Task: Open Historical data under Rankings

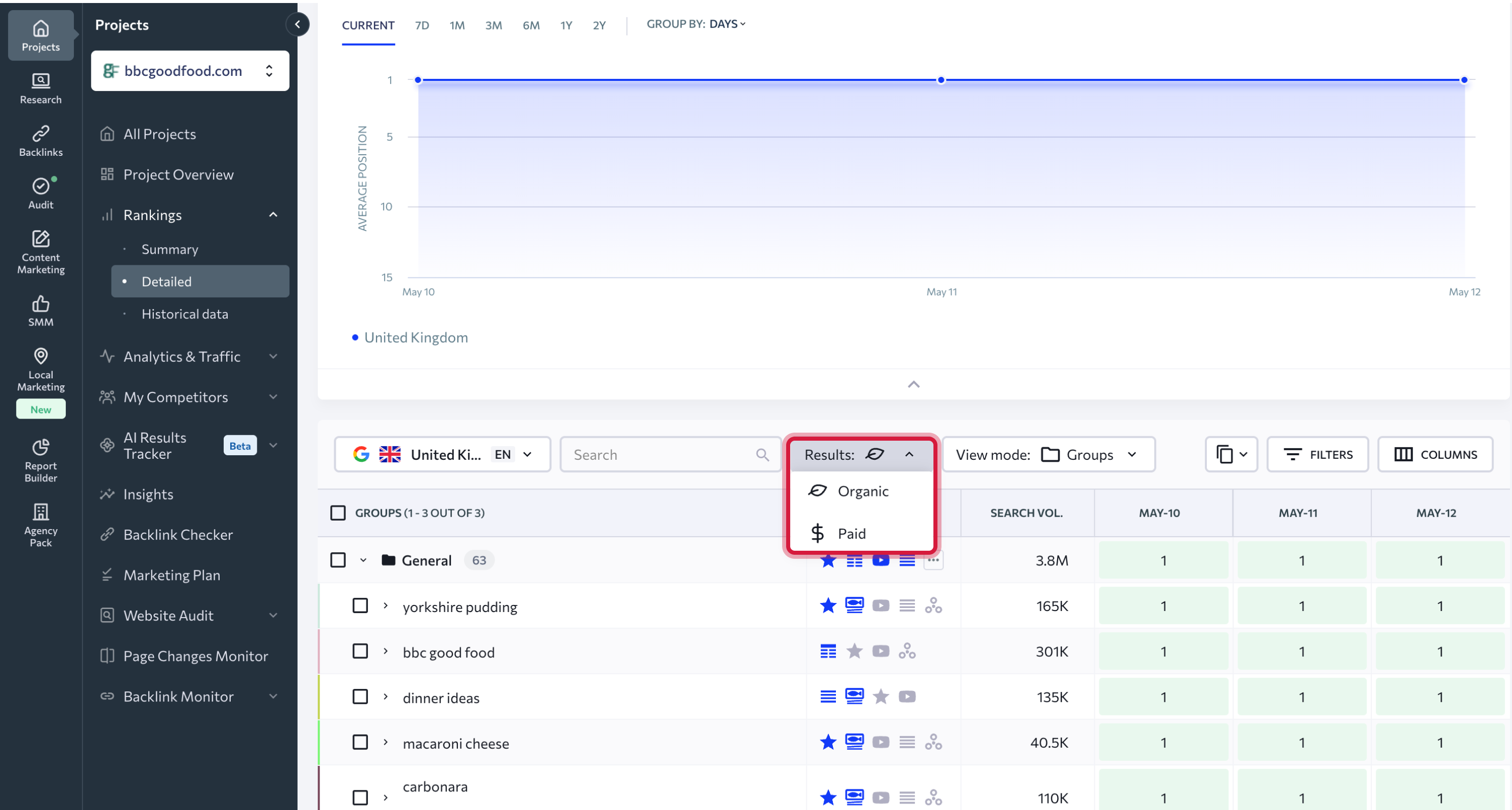Action: coord(184,314)
